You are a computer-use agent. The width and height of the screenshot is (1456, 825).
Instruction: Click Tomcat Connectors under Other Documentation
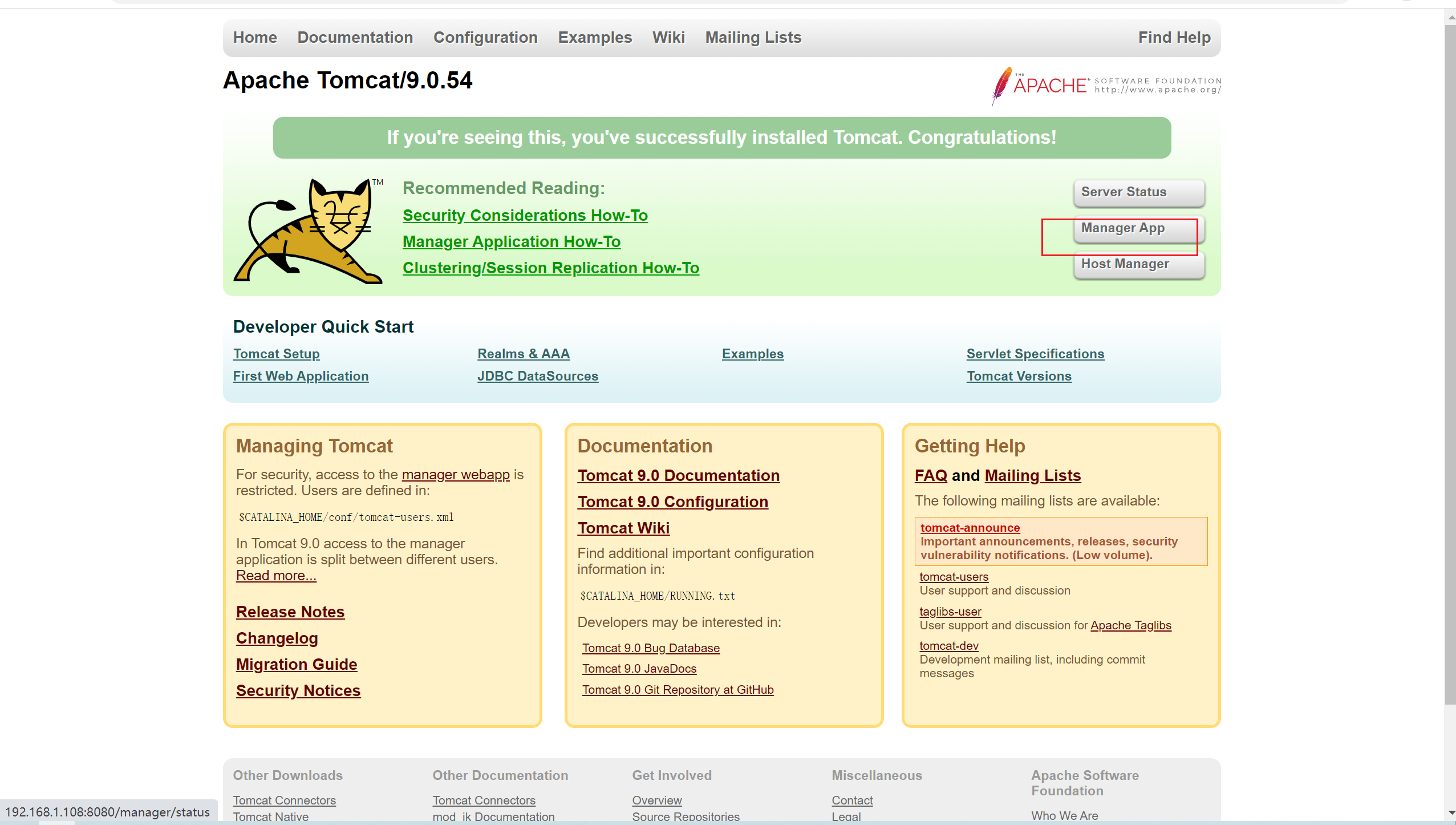pyautogui.click(x=484, y=800)
